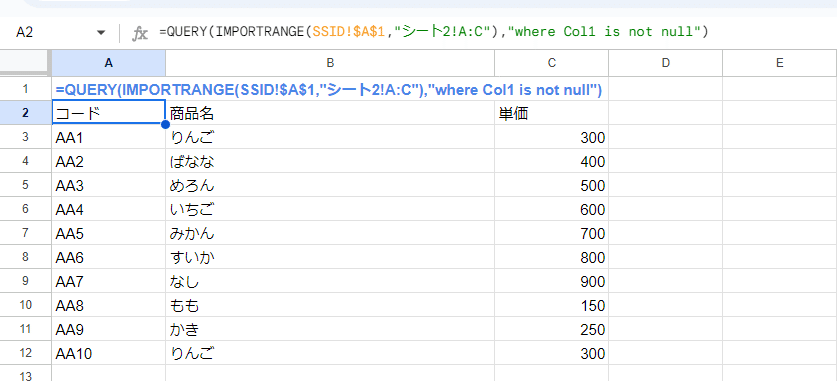Click the 単価 header cell
This screenshot has width=837, height=381.
pyautogui.click(x=551, y=113)
